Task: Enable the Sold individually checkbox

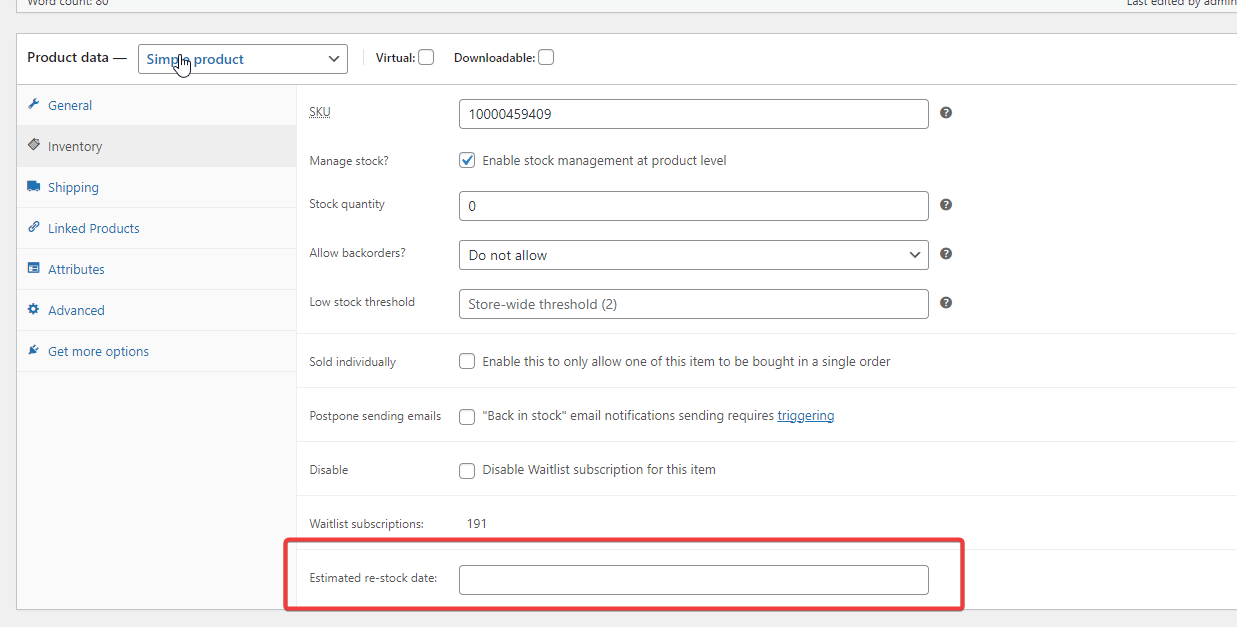Action: pyautogui.click(x=467, y=361)
